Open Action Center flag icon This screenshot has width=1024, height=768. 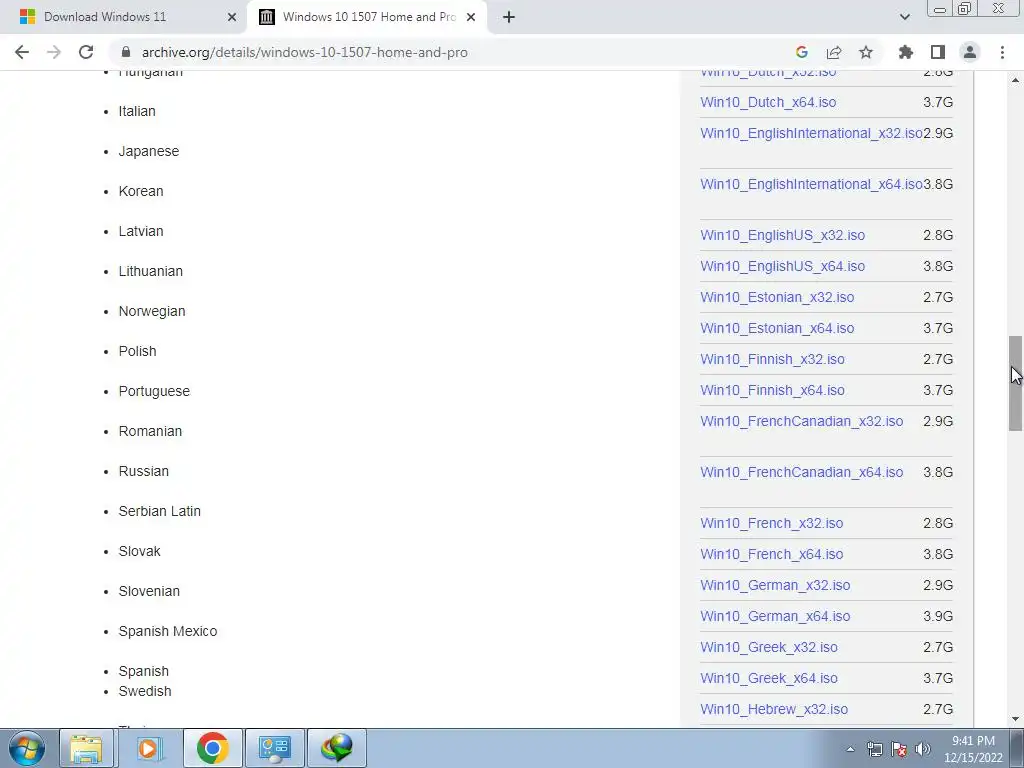pyautogui.click(x=899, y=750)
